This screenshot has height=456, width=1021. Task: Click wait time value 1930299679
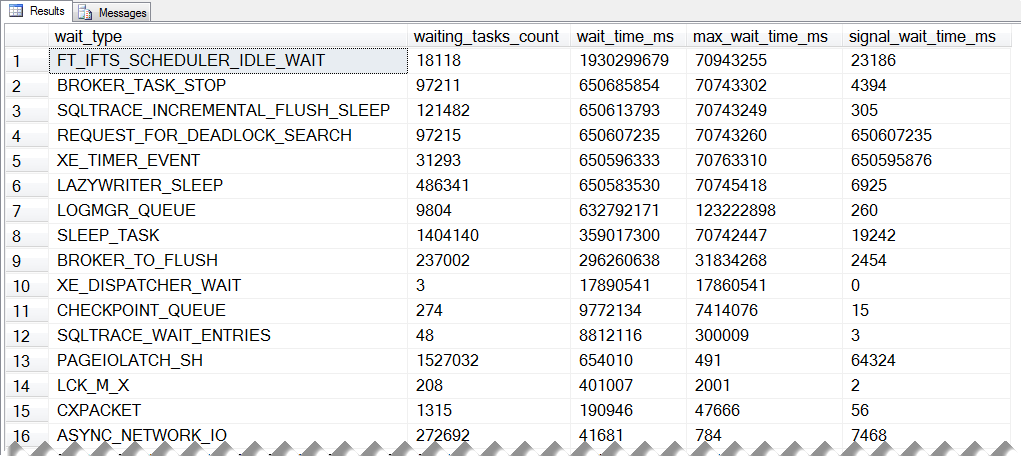pyautogui.click(x=629, y=61)
